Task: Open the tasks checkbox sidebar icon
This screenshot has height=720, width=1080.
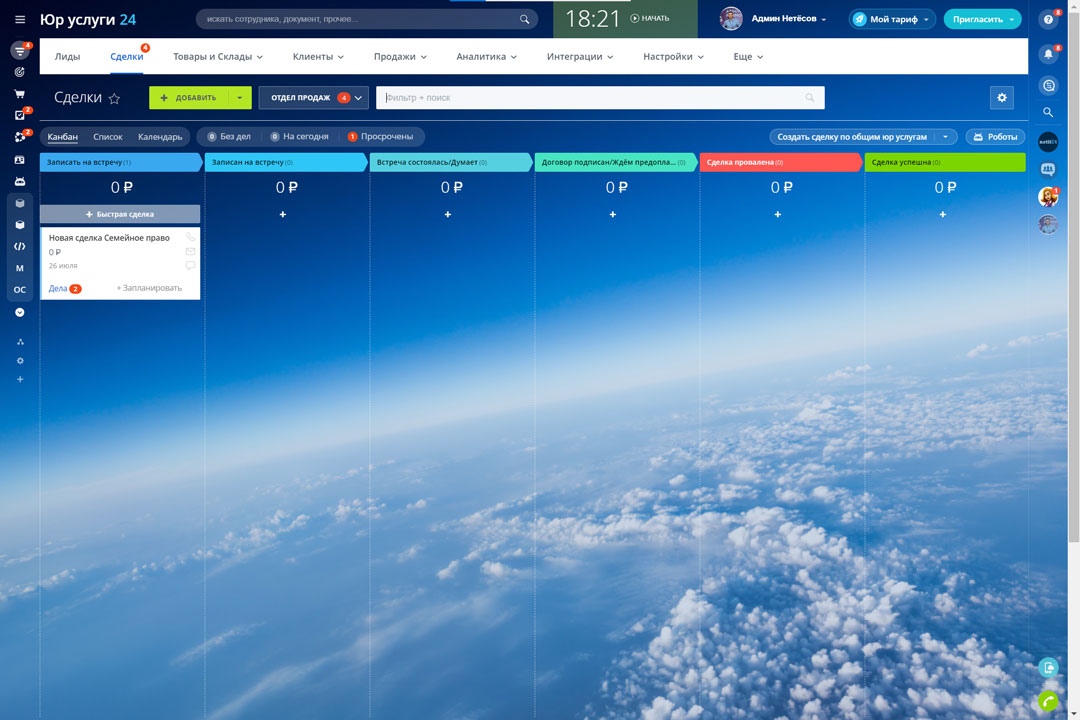Action: [20, 115]
